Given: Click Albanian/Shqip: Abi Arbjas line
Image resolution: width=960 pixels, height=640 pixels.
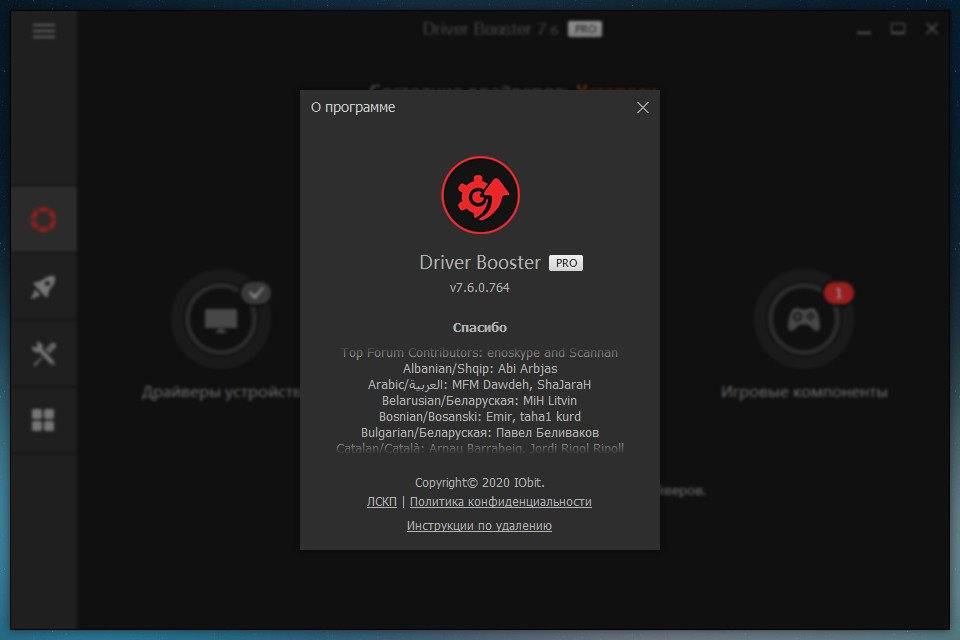Looking at the screenshot, I should coord(480,369).
